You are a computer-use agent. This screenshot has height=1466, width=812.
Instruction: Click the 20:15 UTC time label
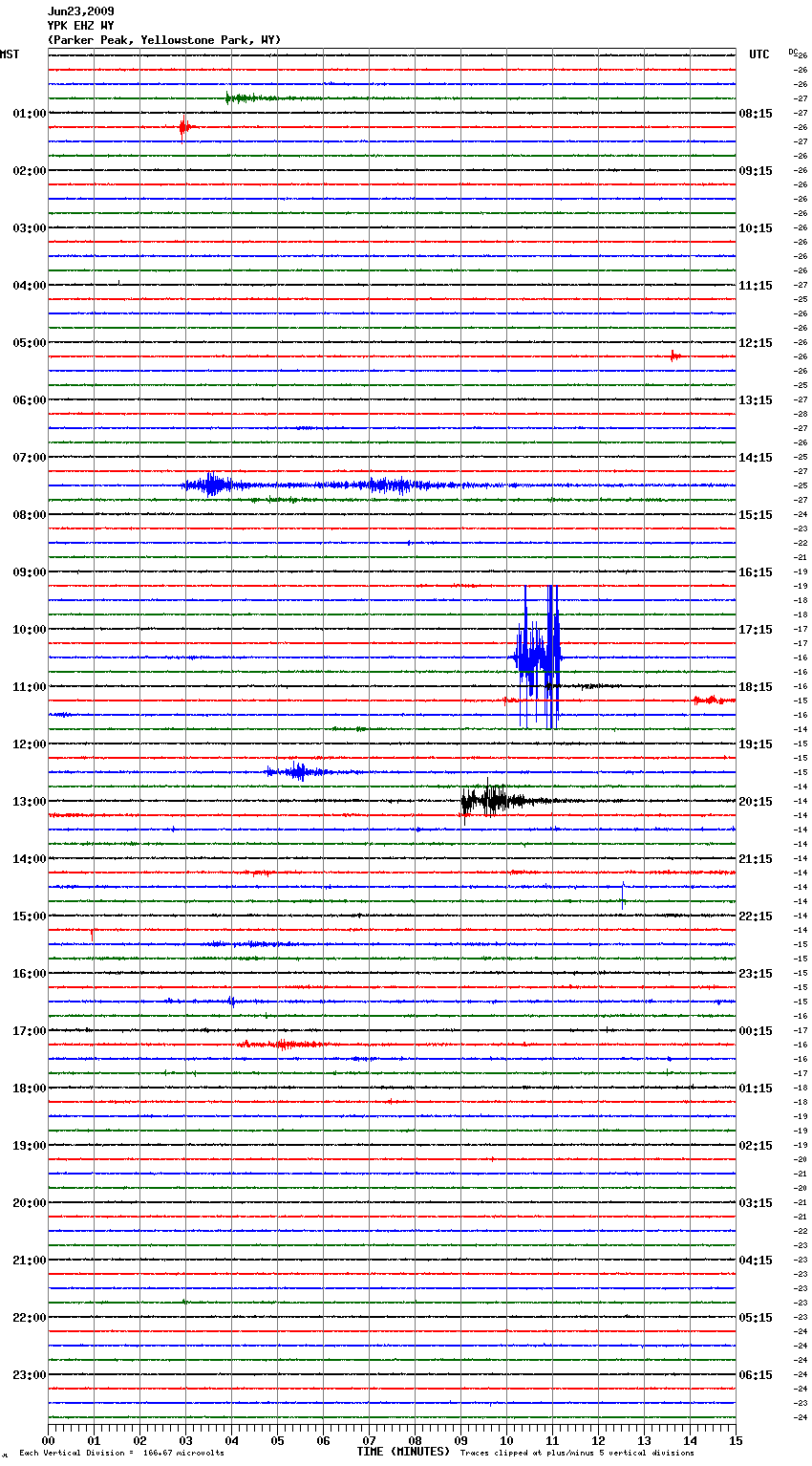click(756, 801)
